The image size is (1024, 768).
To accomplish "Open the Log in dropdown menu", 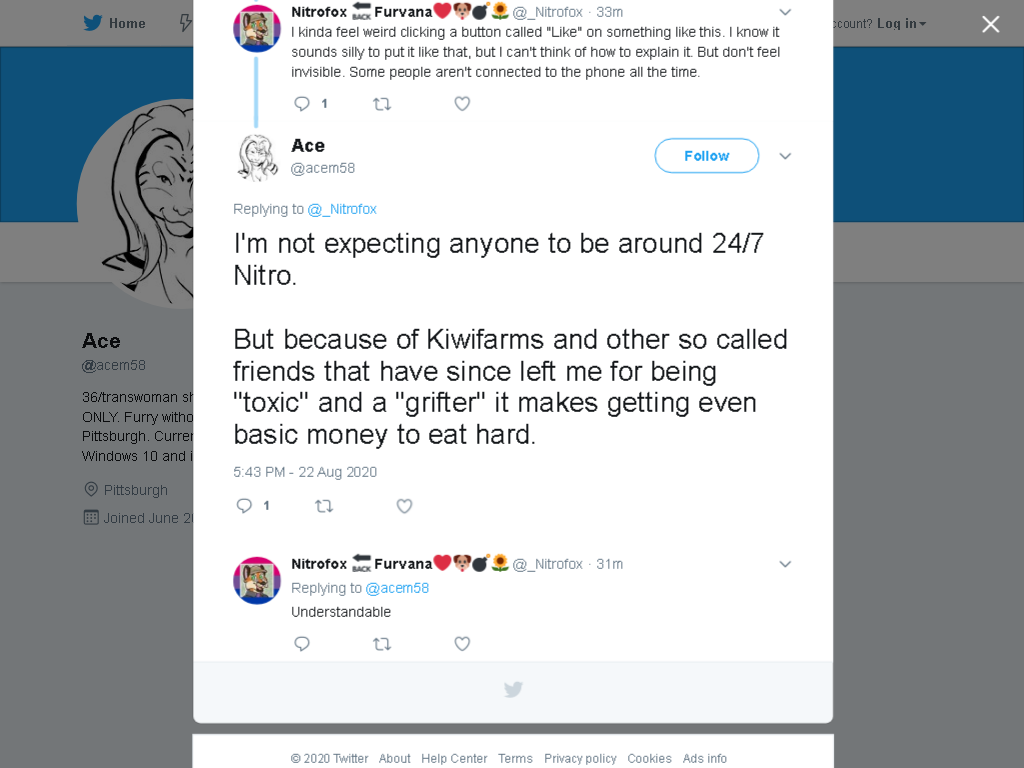I will [901, 24].
